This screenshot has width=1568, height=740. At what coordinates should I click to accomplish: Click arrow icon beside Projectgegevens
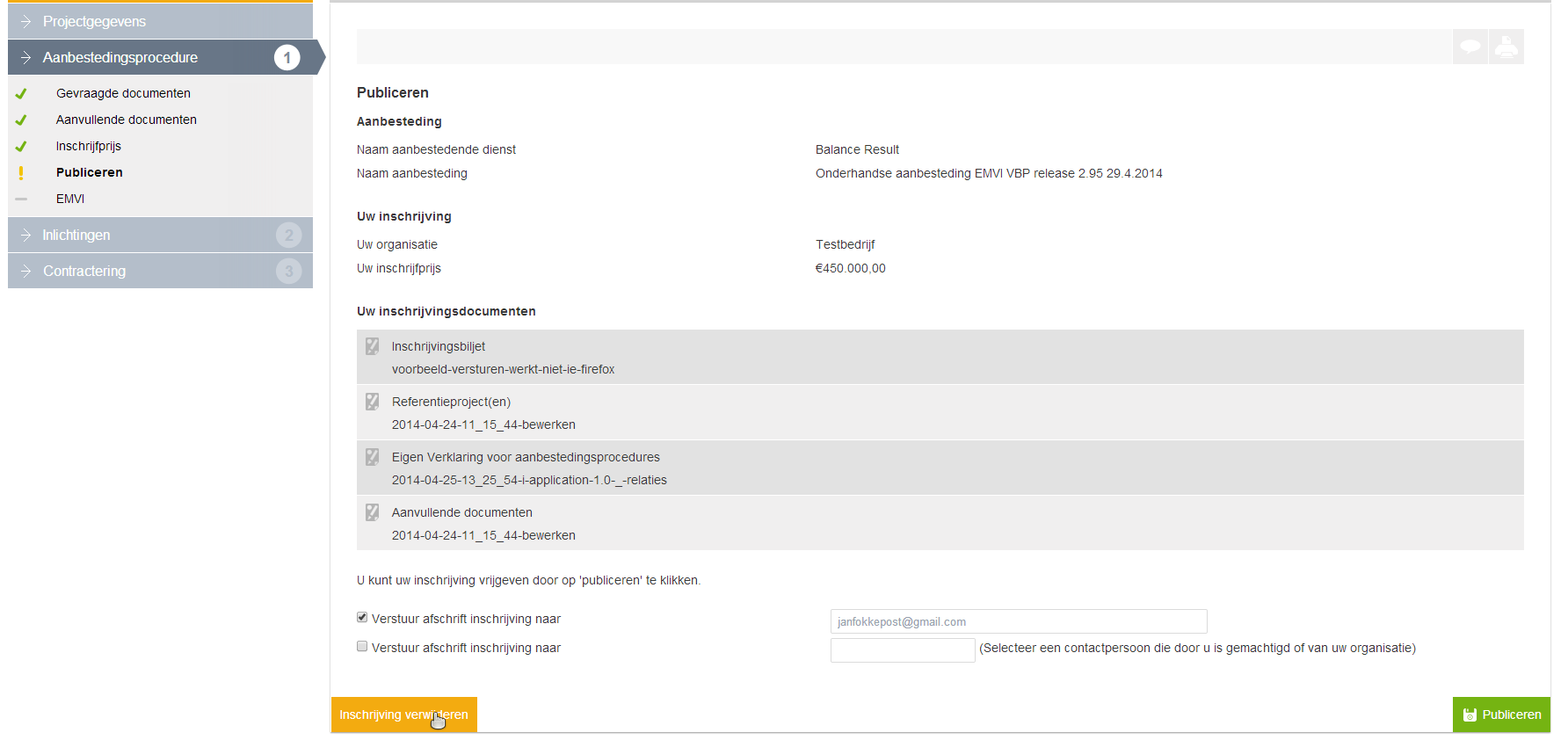tap(25, 21)
